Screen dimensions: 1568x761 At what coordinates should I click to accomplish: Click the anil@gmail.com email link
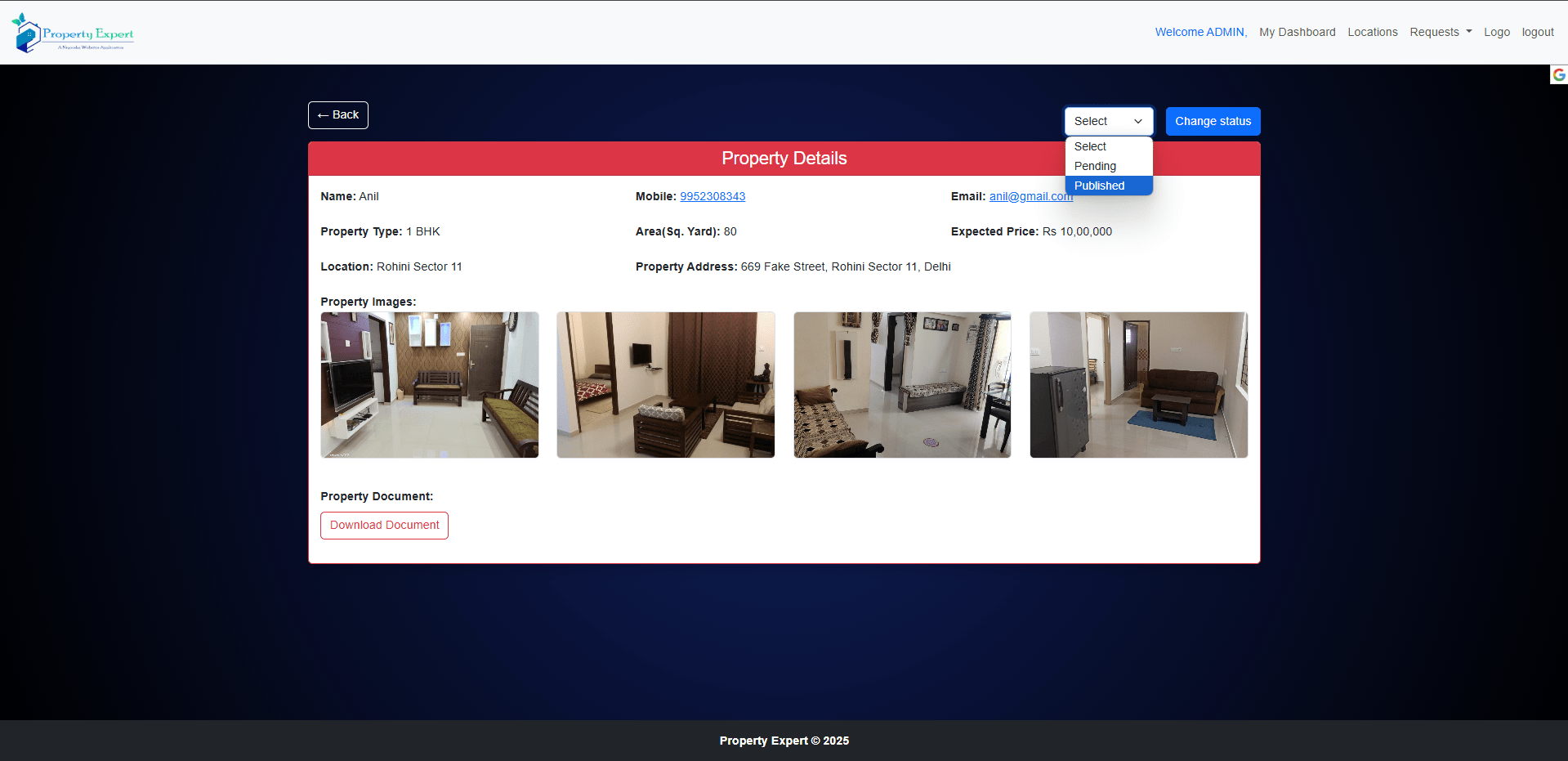pyautogui.click(x=1030, y=196)
